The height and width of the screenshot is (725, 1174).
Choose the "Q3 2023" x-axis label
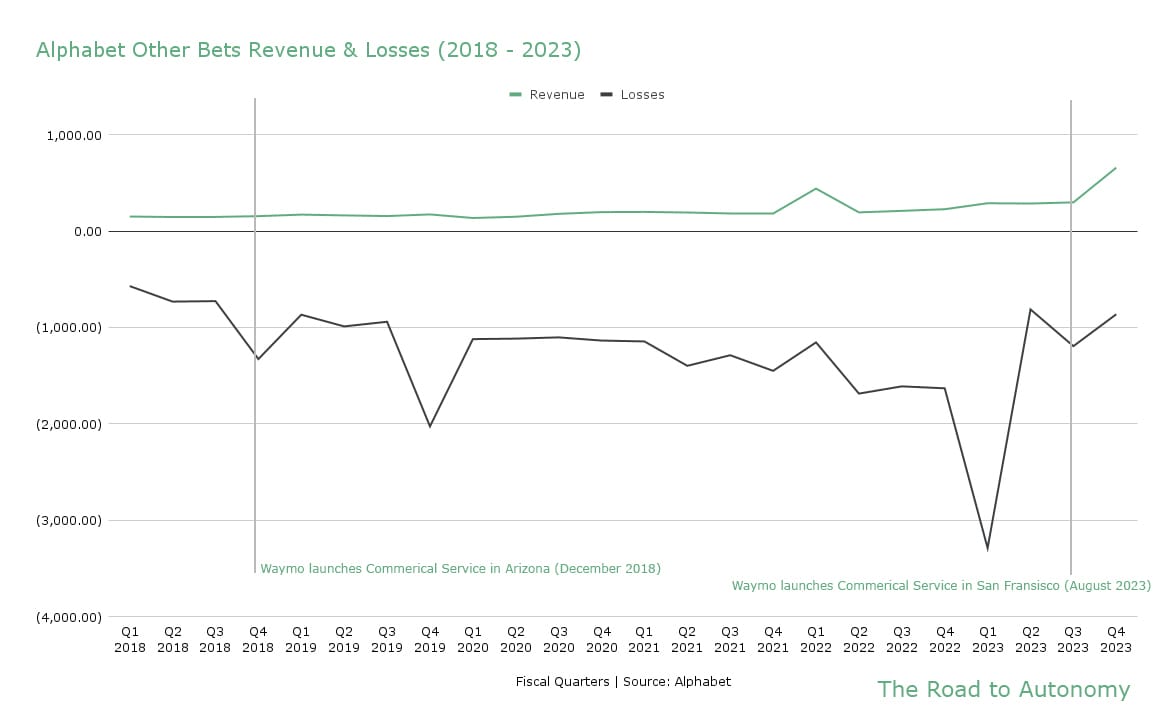(x=1073, y=640)
